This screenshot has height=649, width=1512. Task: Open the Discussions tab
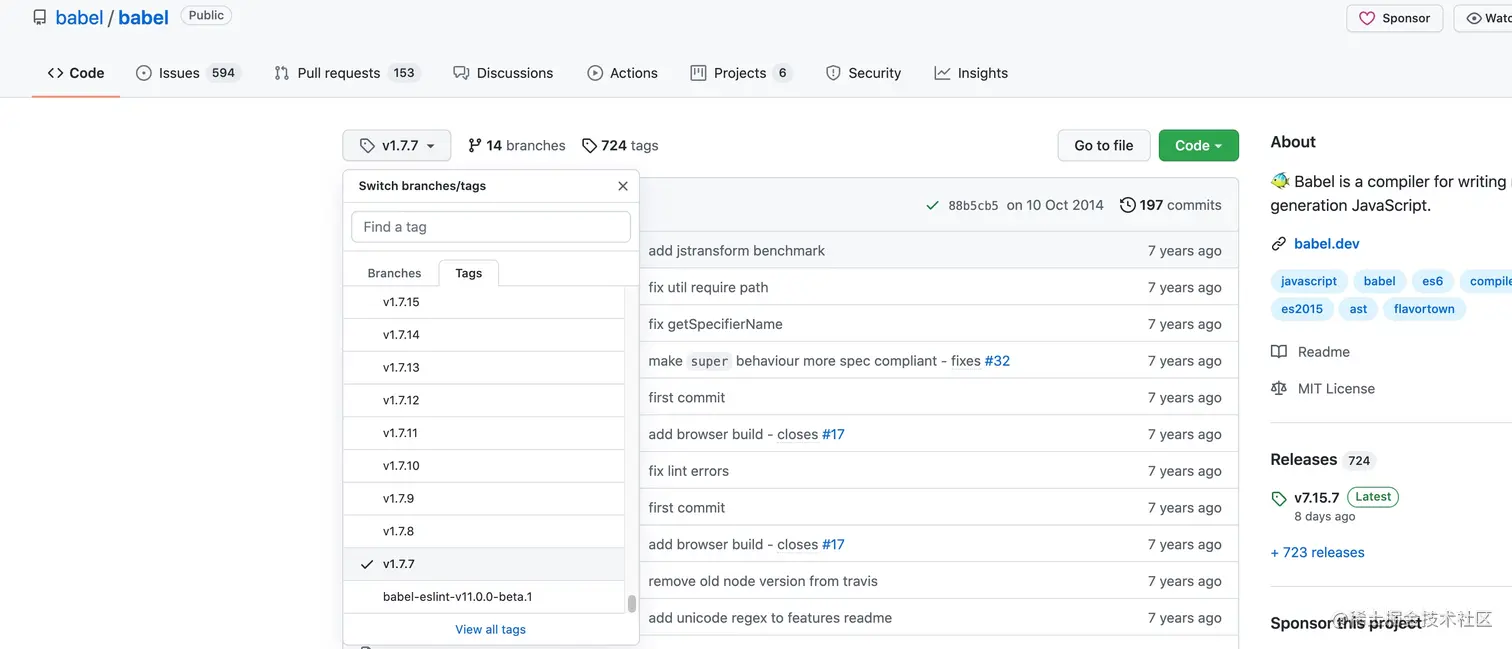(503, 73)
